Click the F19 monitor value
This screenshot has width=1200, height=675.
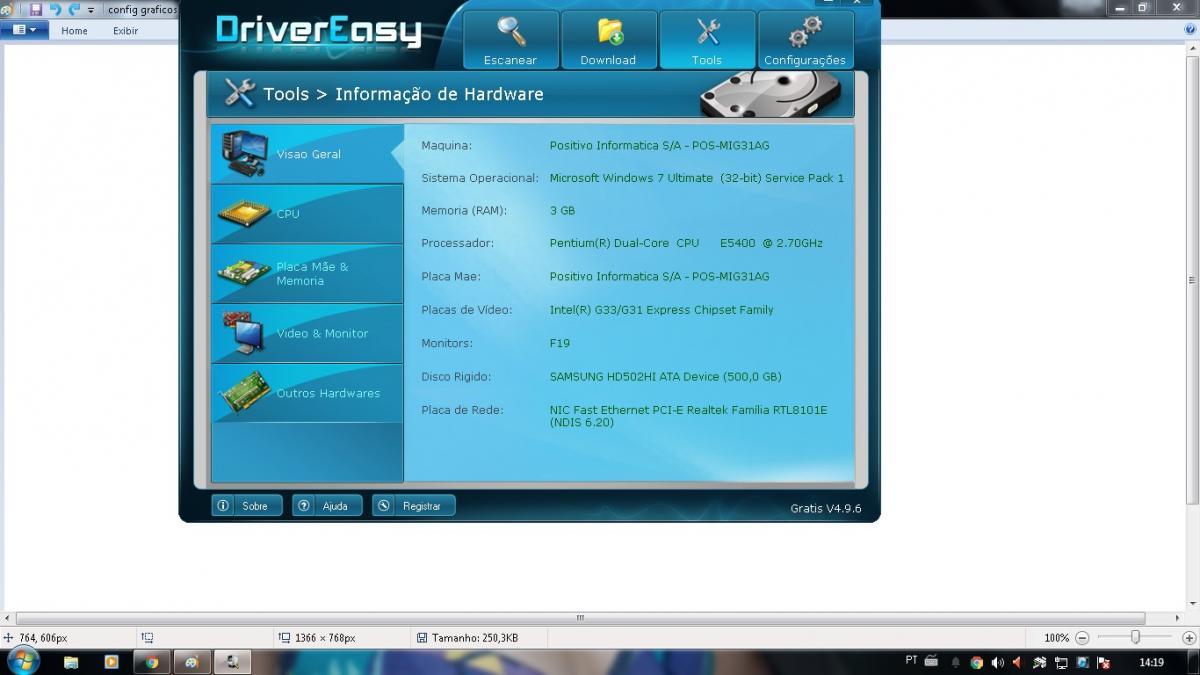tap(560, 343)
